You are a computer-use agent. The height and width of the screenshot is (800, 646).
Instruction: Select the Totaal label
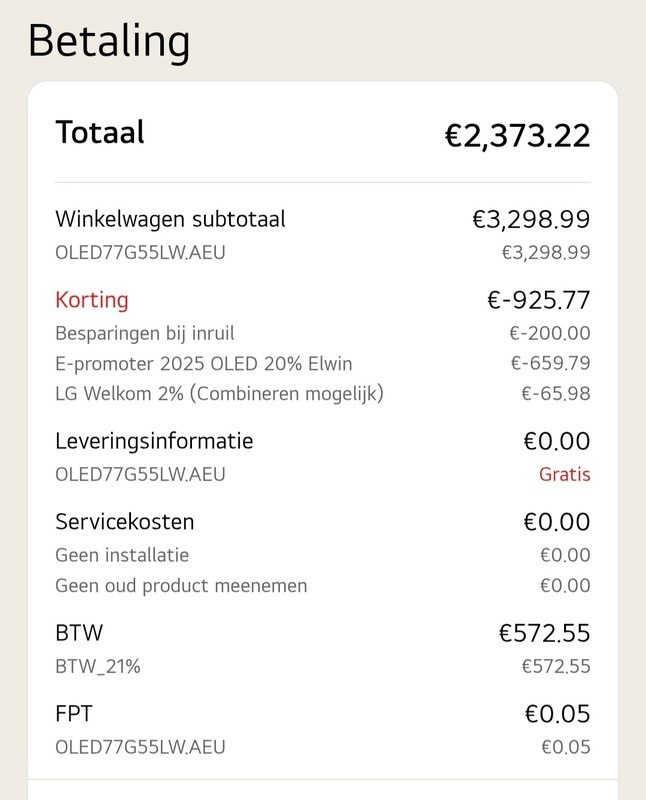click(x=100, y=132)
